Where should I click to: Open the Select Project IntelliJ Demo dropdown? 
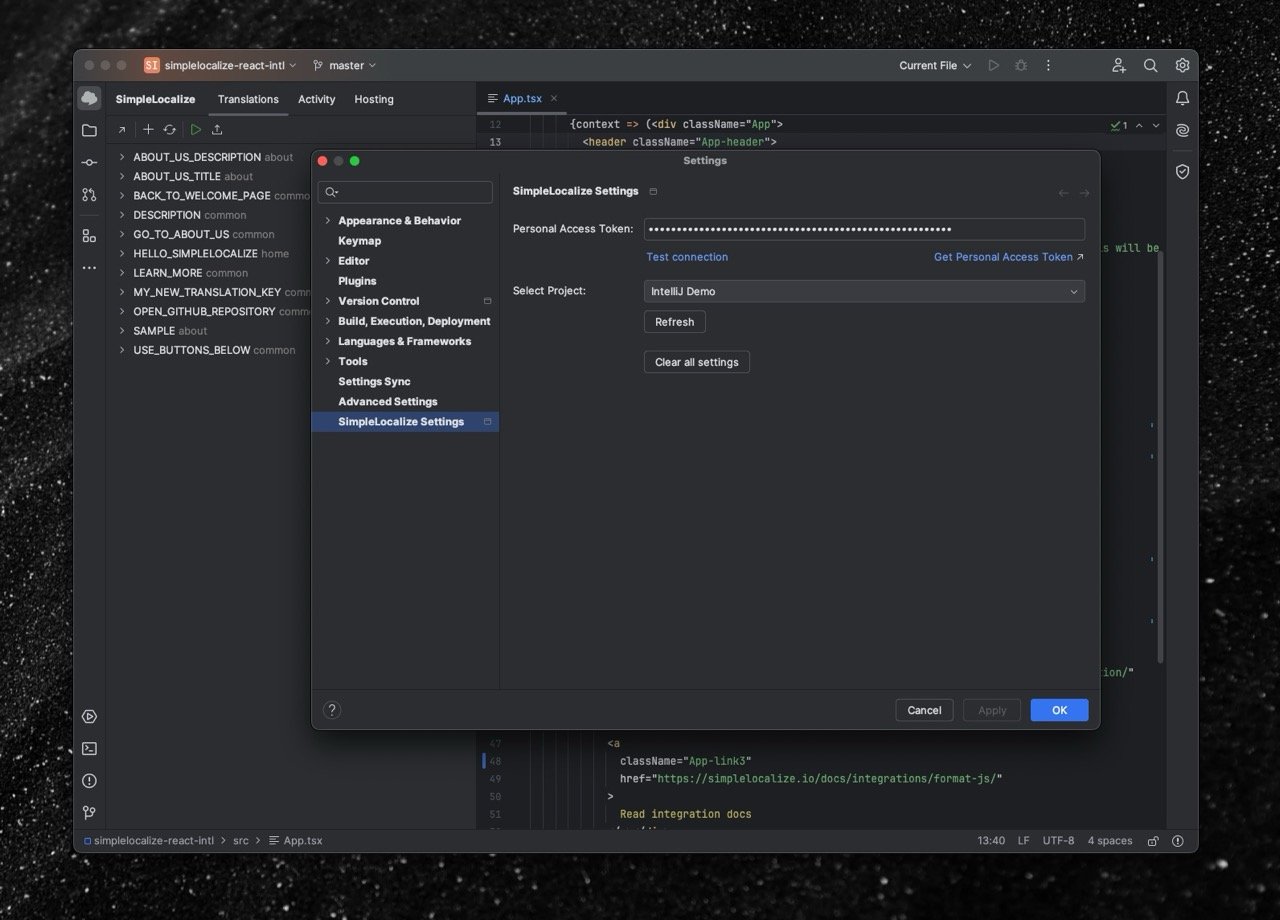[x=864, y=291]
